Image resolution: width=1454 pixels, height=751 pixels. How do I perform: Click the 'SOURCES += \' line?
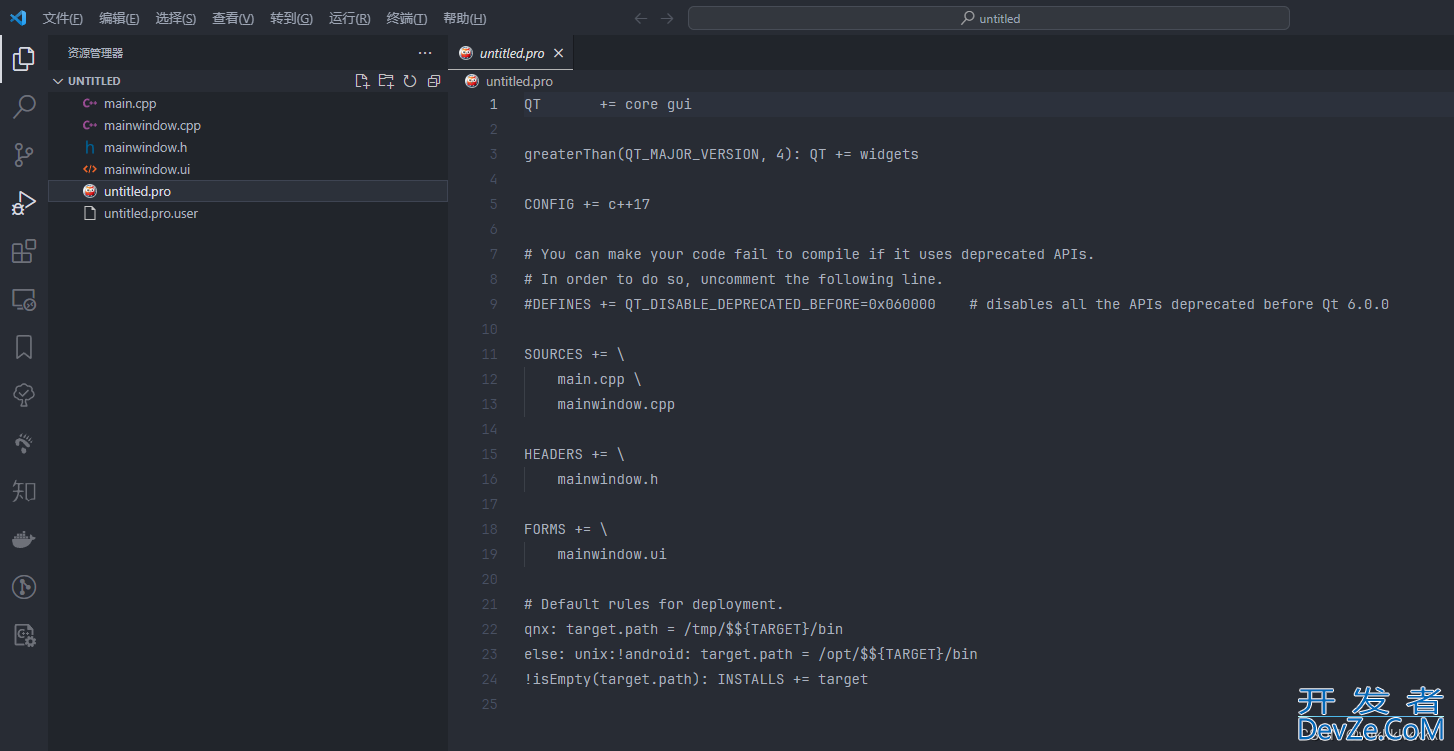[574, 354]
